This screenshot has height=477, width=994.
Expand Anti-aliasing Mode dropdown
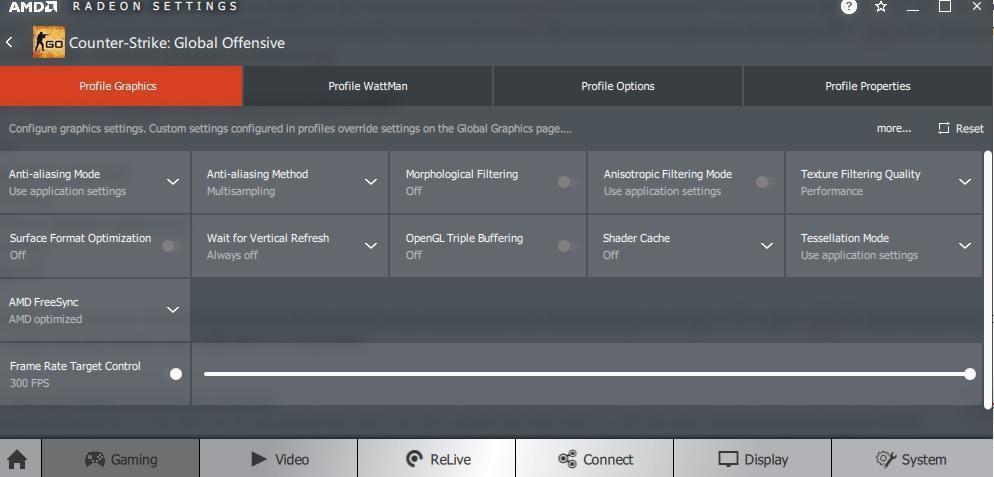[172, 182]
